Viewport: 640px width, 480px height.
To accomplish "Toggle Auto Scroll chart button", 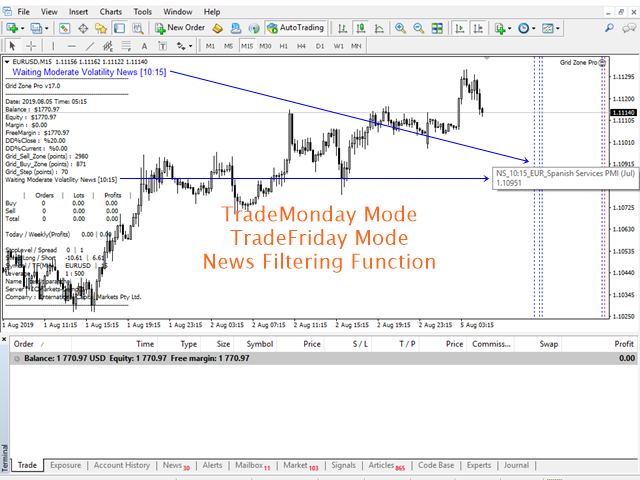I will (x=460, y=28).
